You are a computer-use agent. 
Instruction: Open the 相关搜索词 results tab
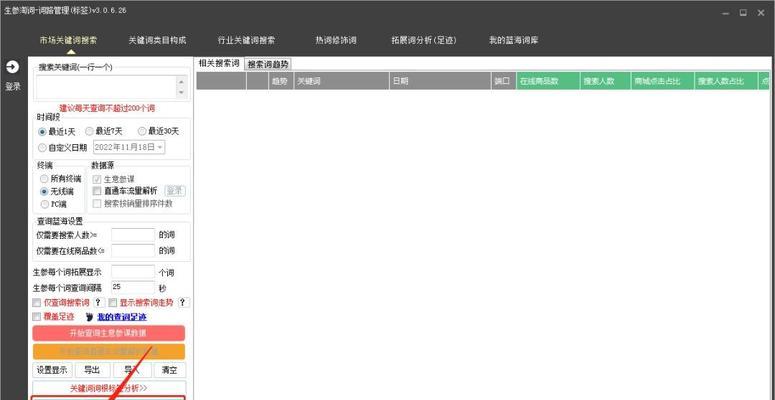[219, 63]
